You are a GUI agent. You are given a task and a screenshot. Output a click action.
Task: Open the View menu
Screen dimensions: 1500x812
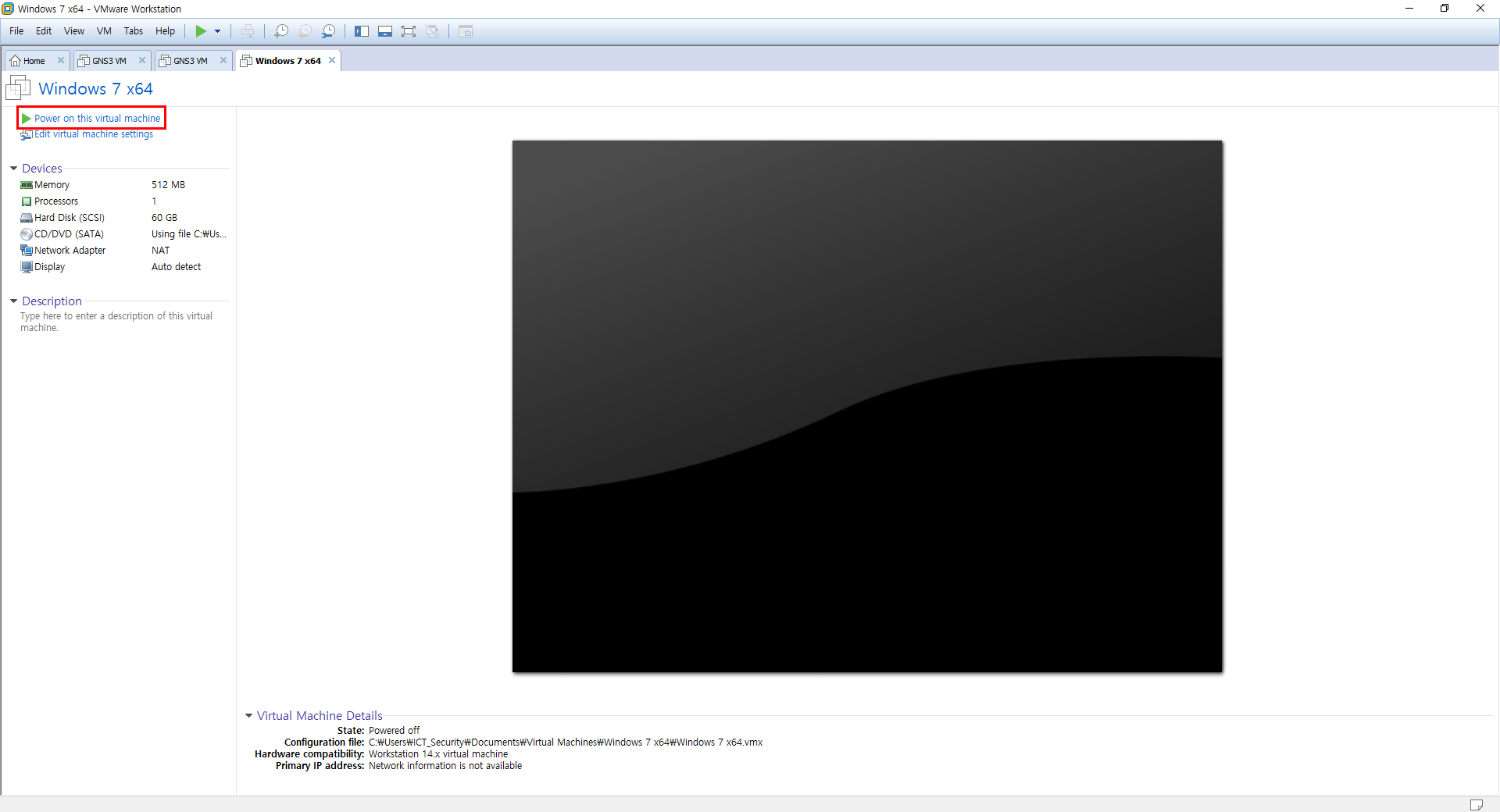74,31
